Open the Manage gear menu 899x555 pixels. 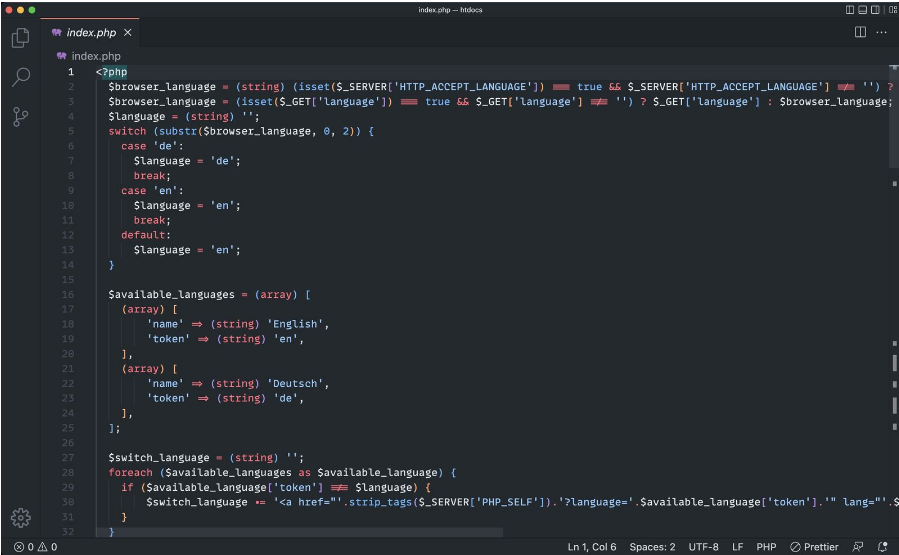[21, 518]
